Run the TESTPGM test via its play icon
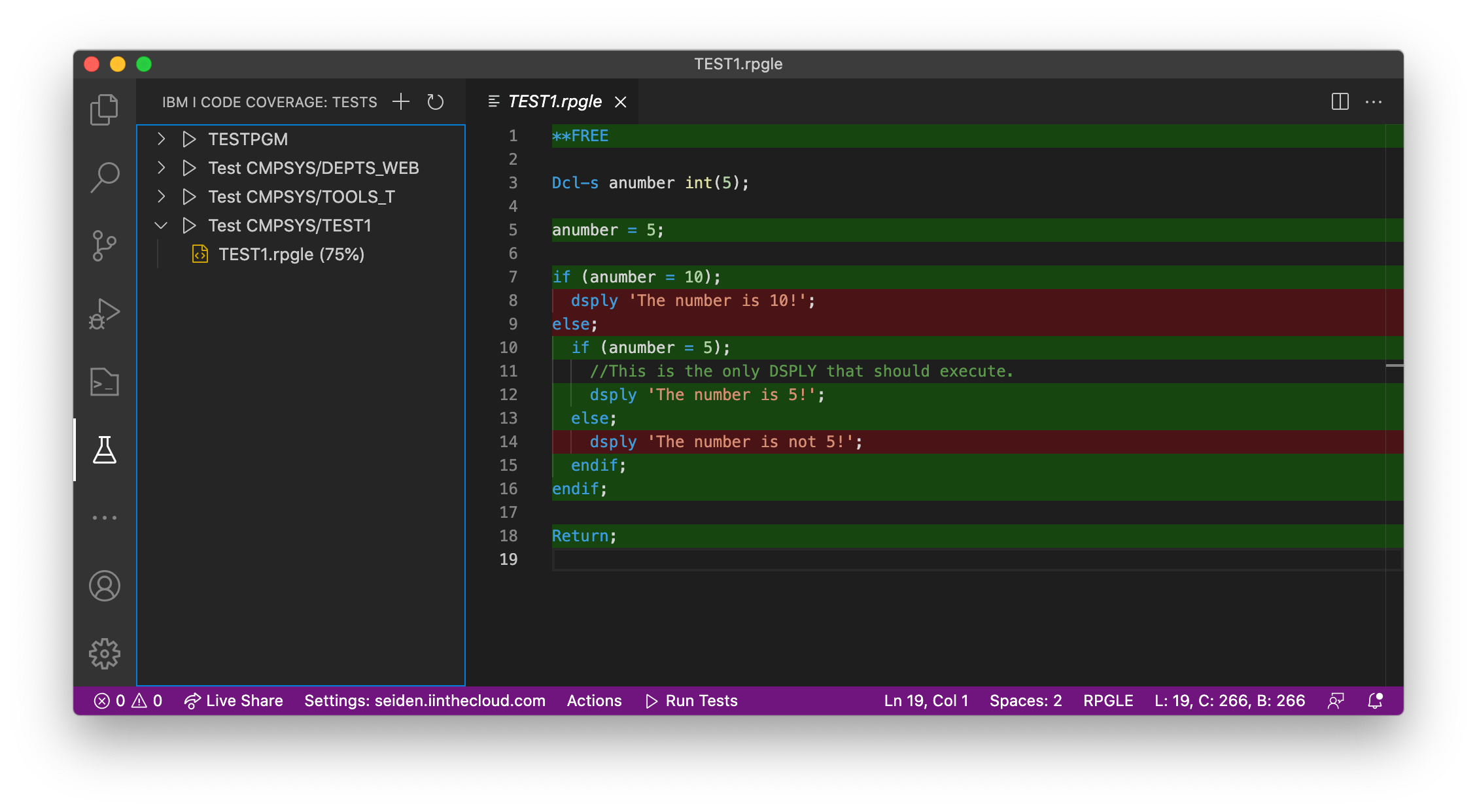 pos(190,139)
